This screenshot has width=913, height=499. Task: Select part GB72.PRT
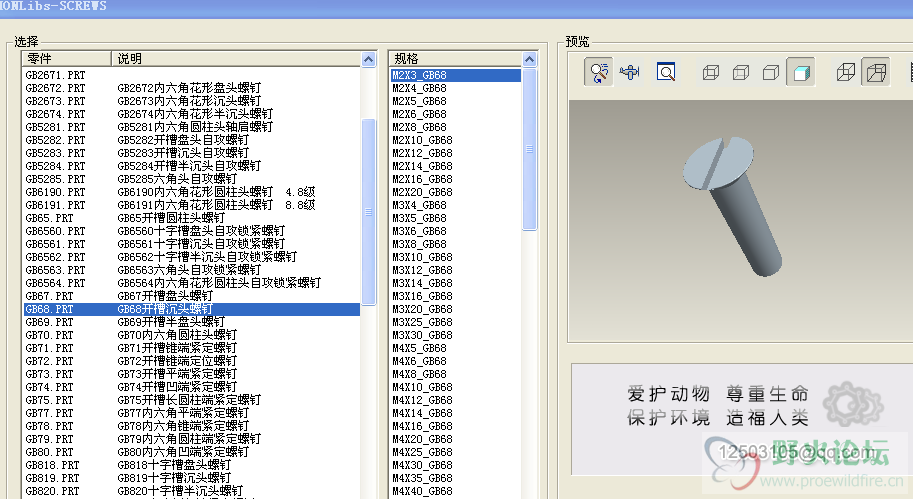192,361
